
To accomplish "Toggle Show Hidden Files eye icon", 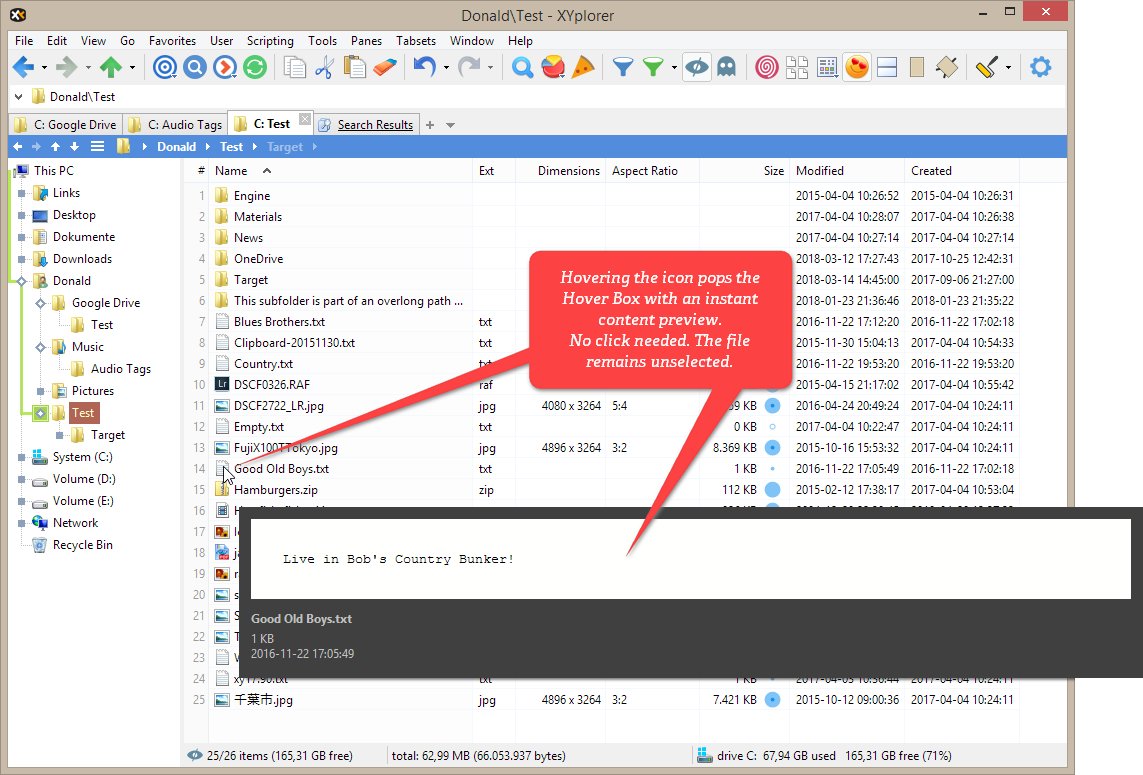I will tap(697, 67).
